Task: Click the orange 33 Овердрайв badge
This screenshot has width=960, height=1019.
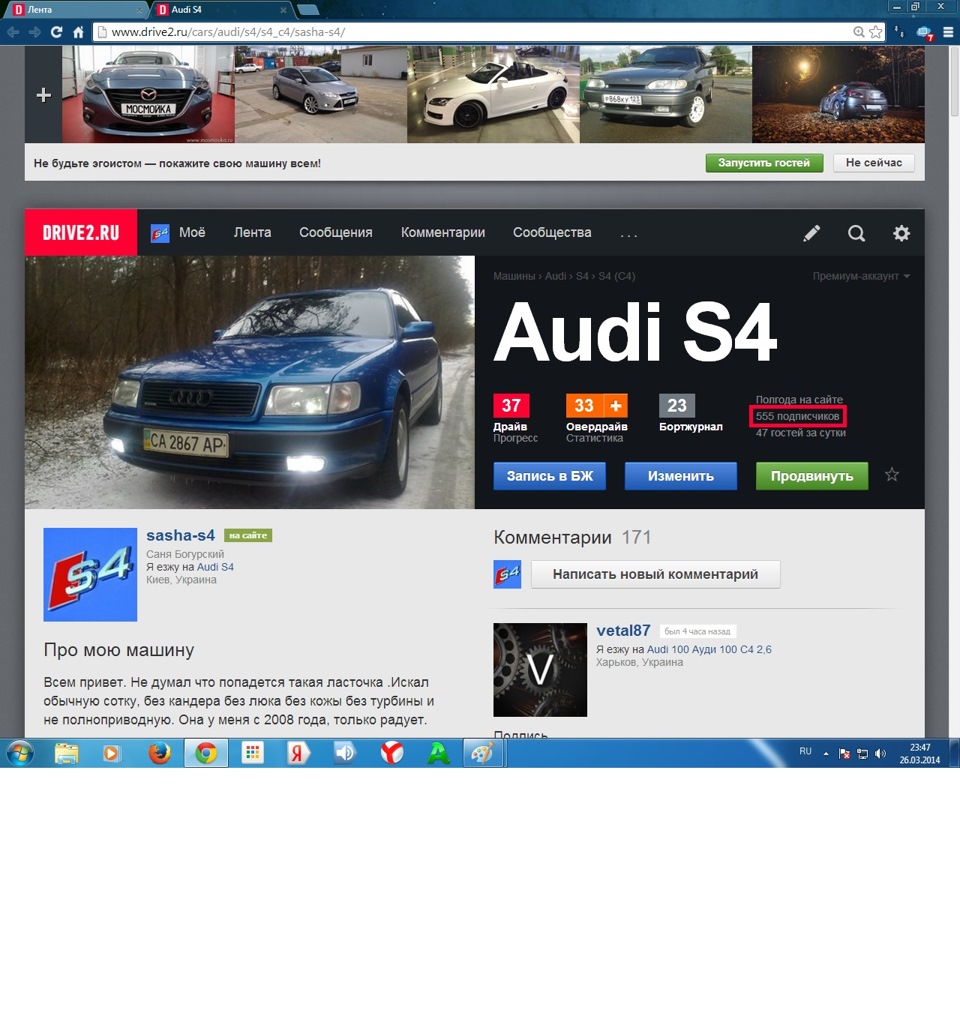Action: click(584, 406)
